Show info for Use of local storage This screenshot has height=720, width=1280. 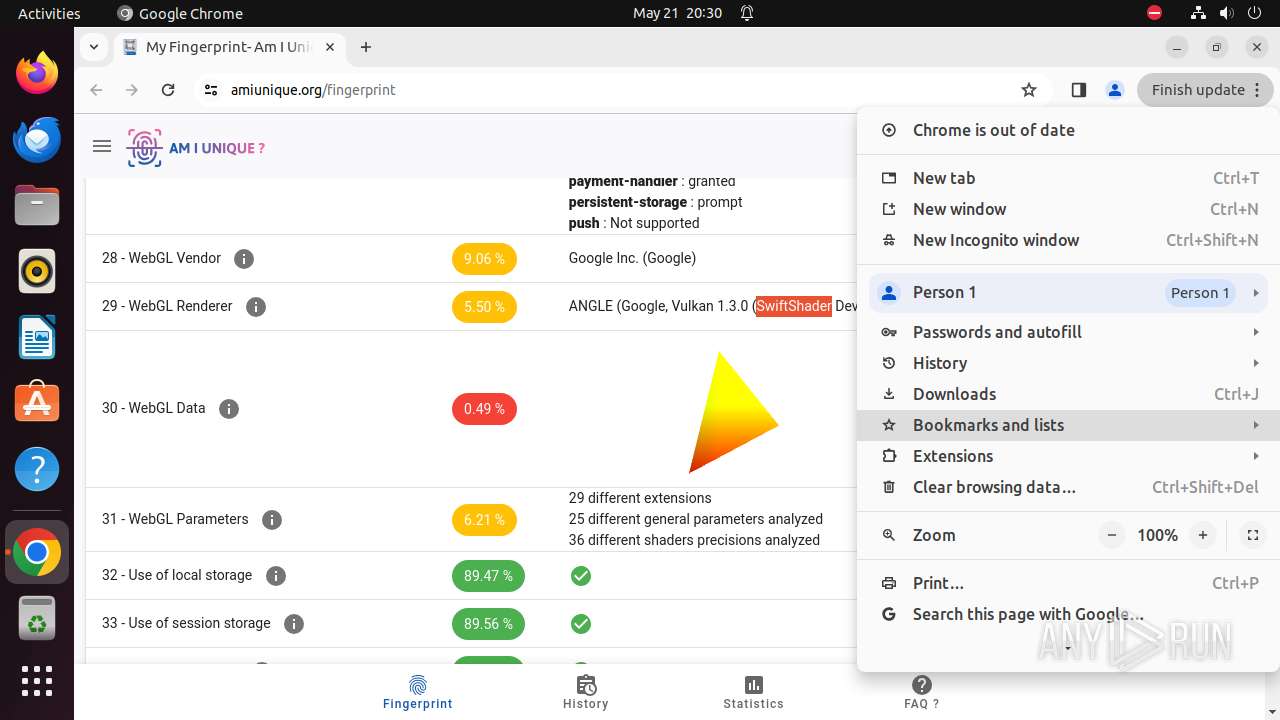(276, 576)
